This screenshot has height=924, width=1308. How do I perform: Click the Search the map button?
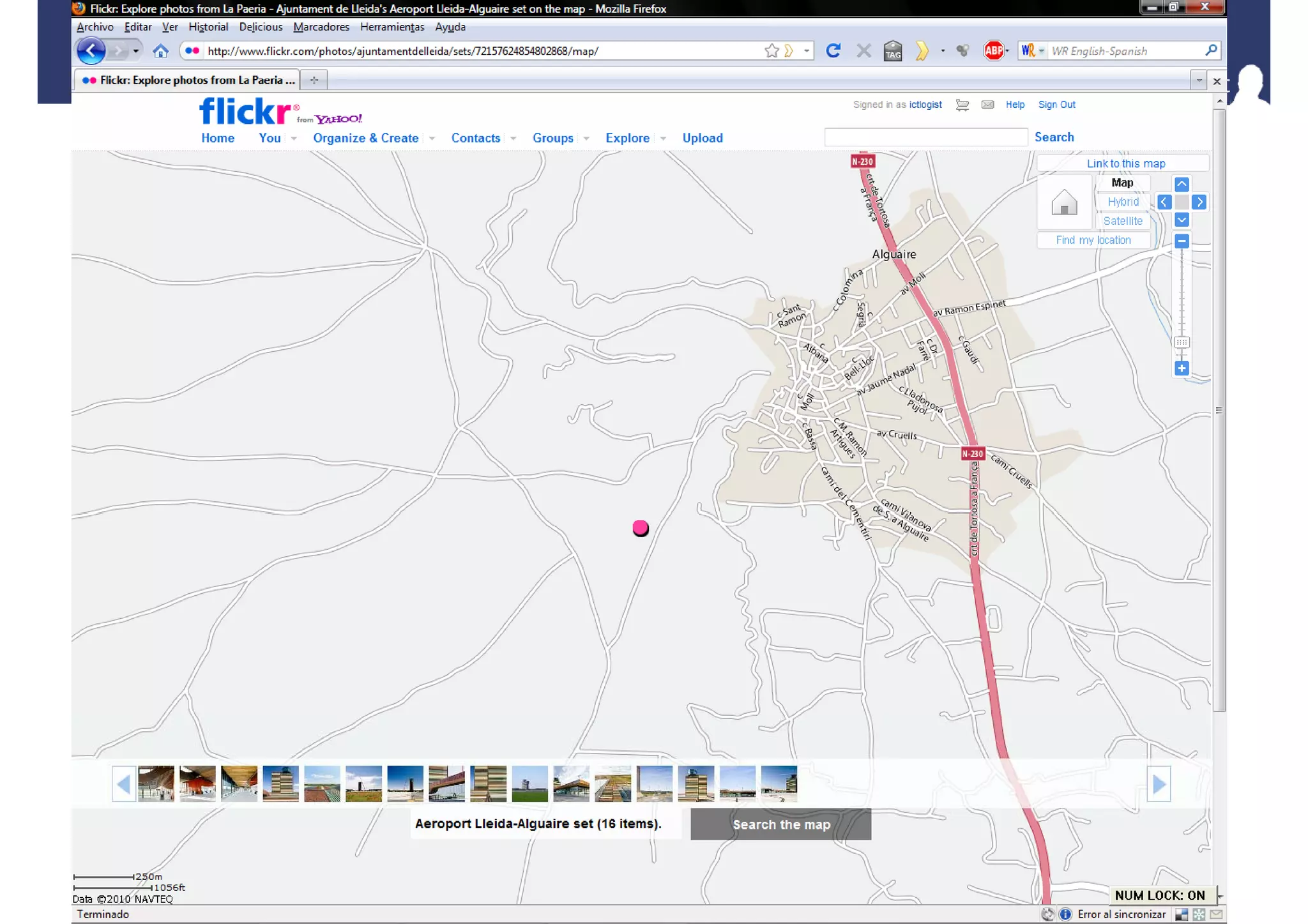click(x=780, y=824)
